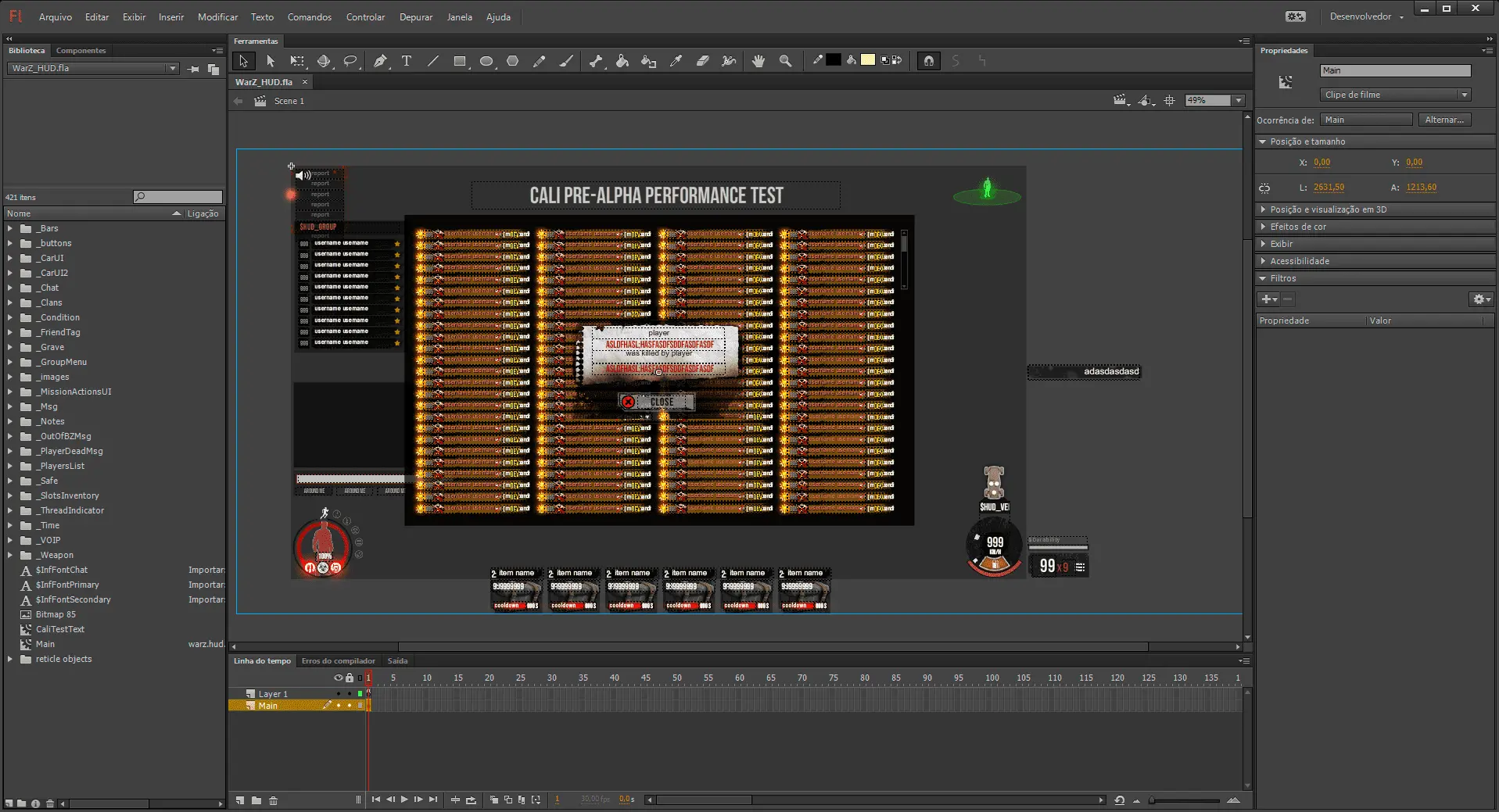This screenshot has width=1499, height=812.
Task: Select the Pencil tool
Action: coord(540,61)
